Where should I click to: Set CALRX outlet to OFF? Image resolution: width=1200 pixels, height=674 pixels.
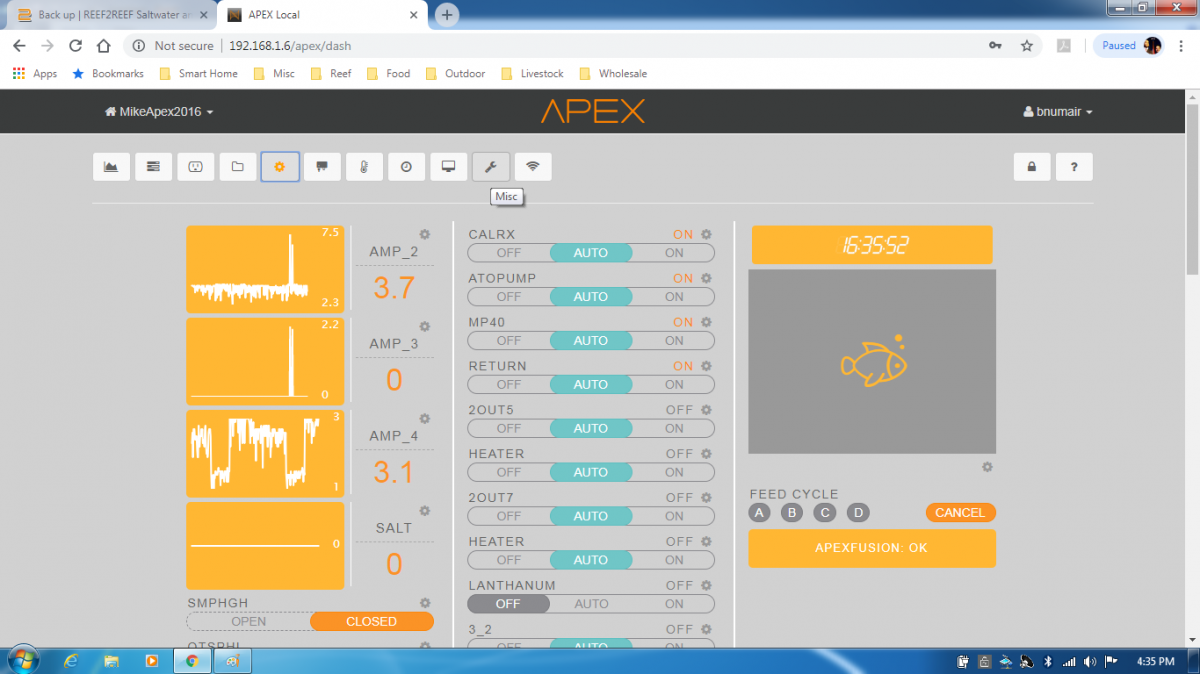coord(509,253)
